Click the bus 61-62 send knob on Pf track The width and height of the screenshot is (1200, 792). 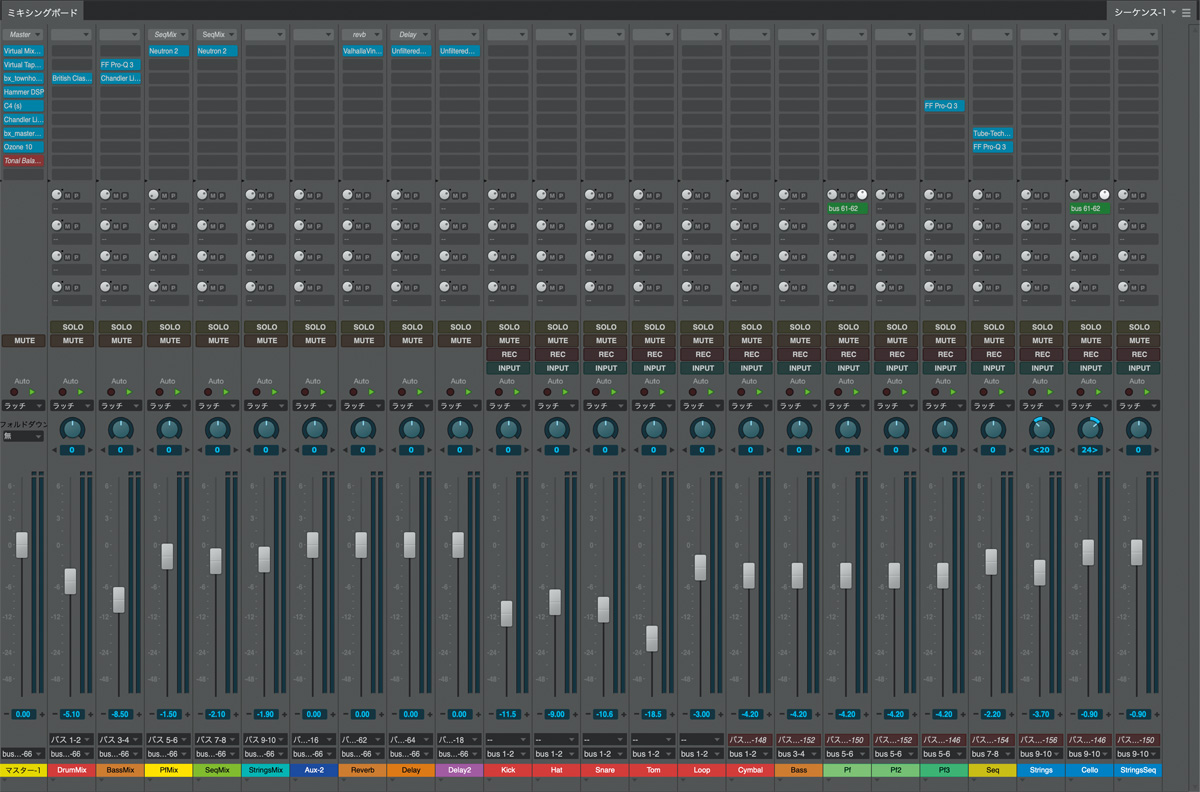[833, 194]
